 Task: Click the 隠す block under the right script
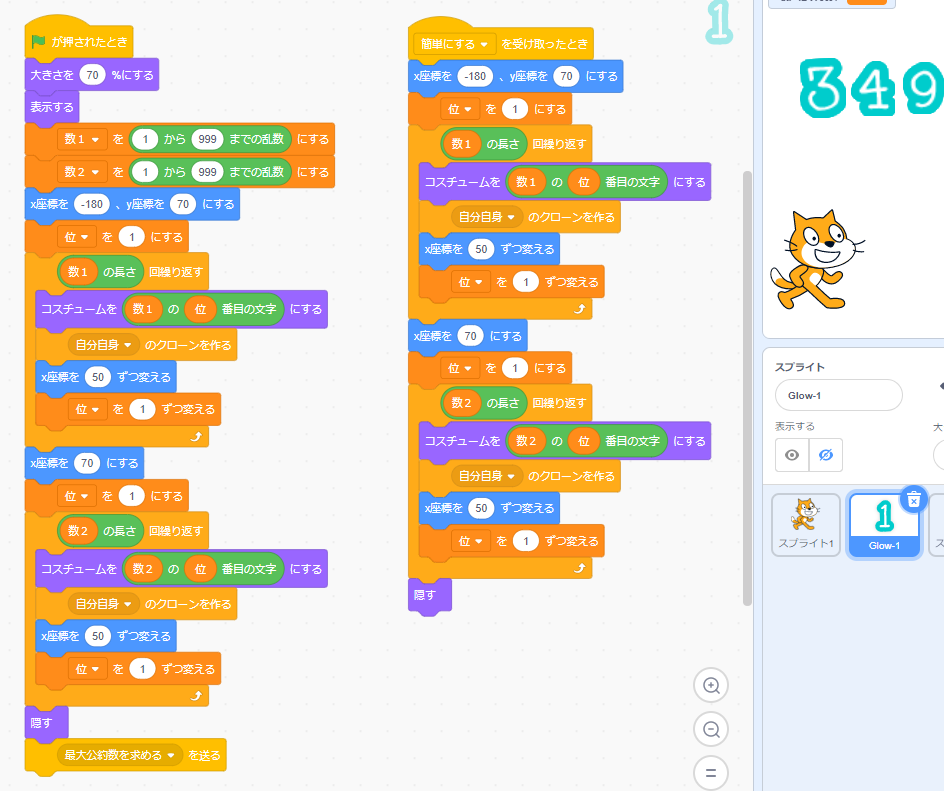point(426,594)
